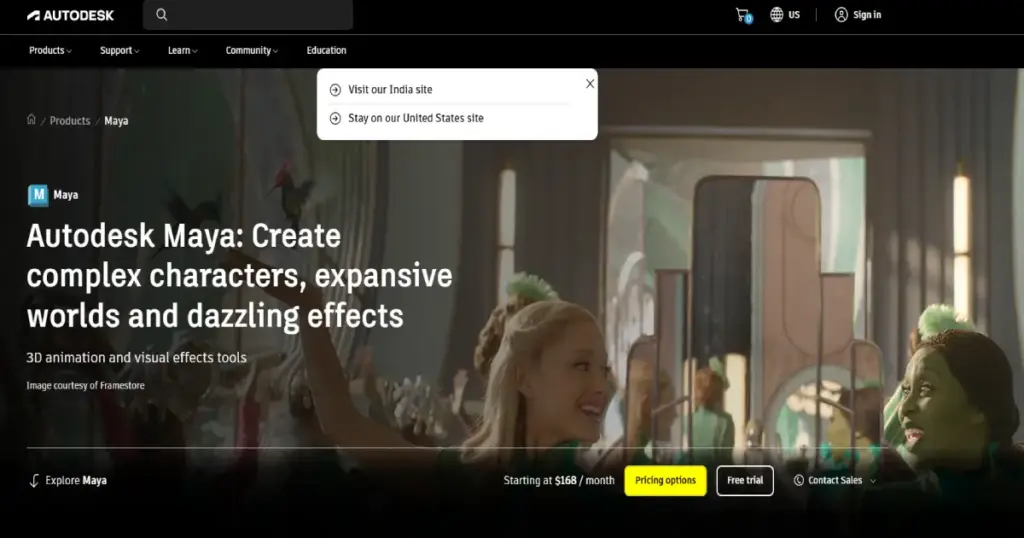Viewport: 1024px width, 538px height.
Task: Select Stay on our United States site
Action: coord(415,118)
